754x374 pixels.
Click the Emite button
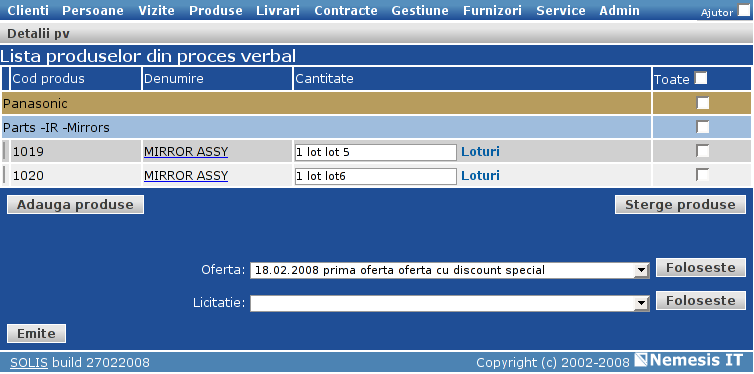(x=37, y=334)
